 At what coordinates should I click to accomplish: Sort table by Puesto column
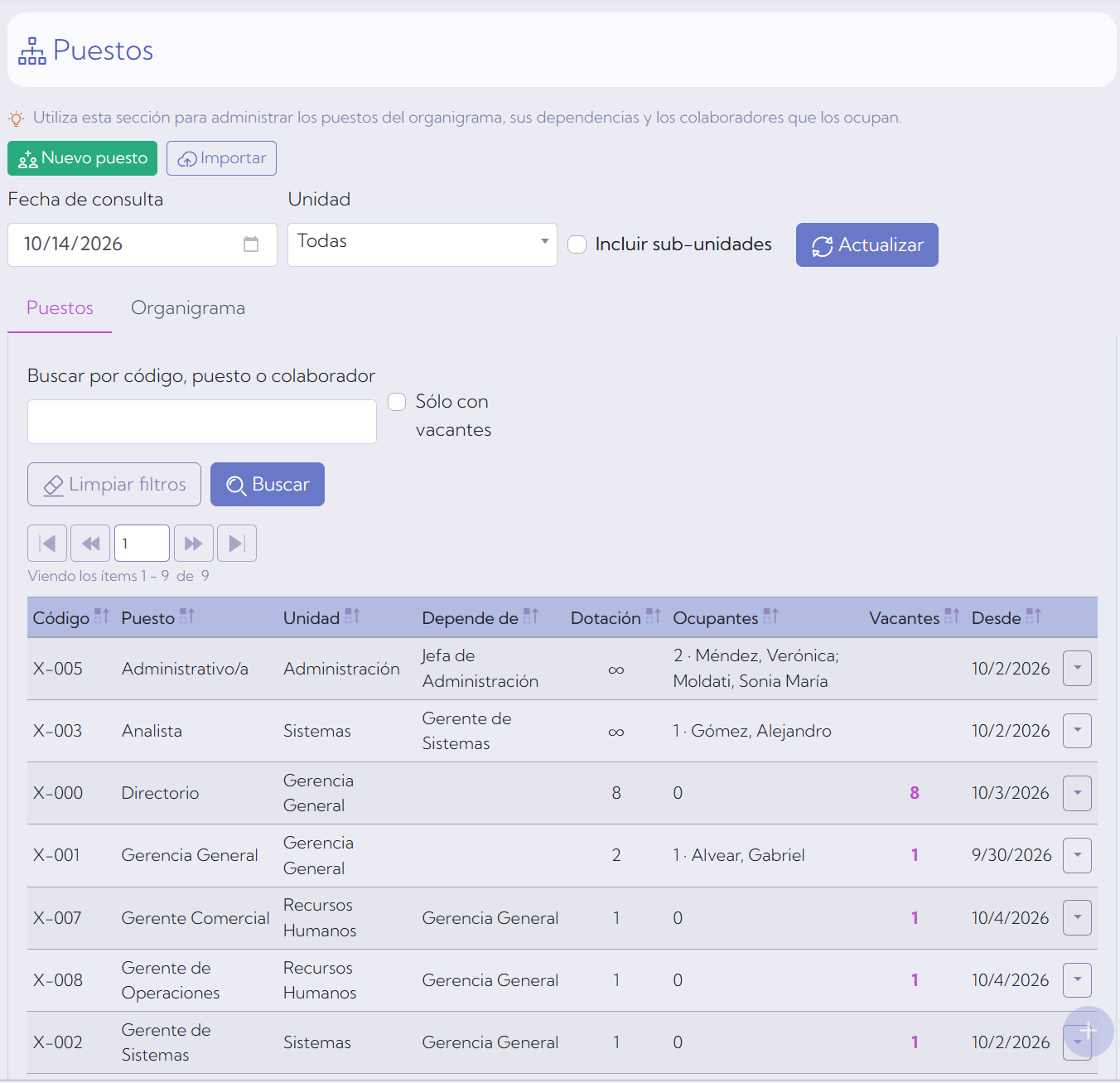coord(186,616)
